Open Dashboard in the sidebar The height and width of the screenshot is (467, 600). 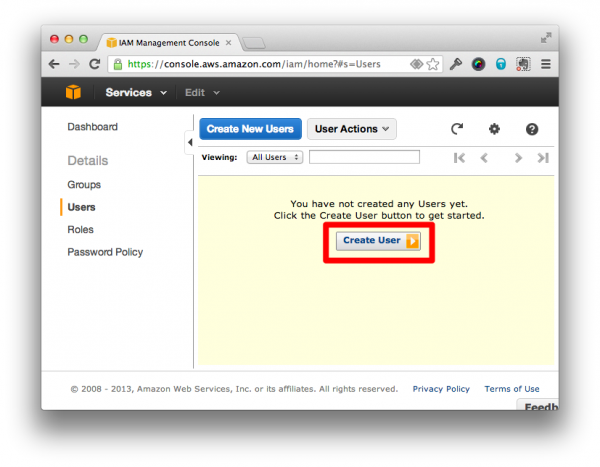[93, 127]
